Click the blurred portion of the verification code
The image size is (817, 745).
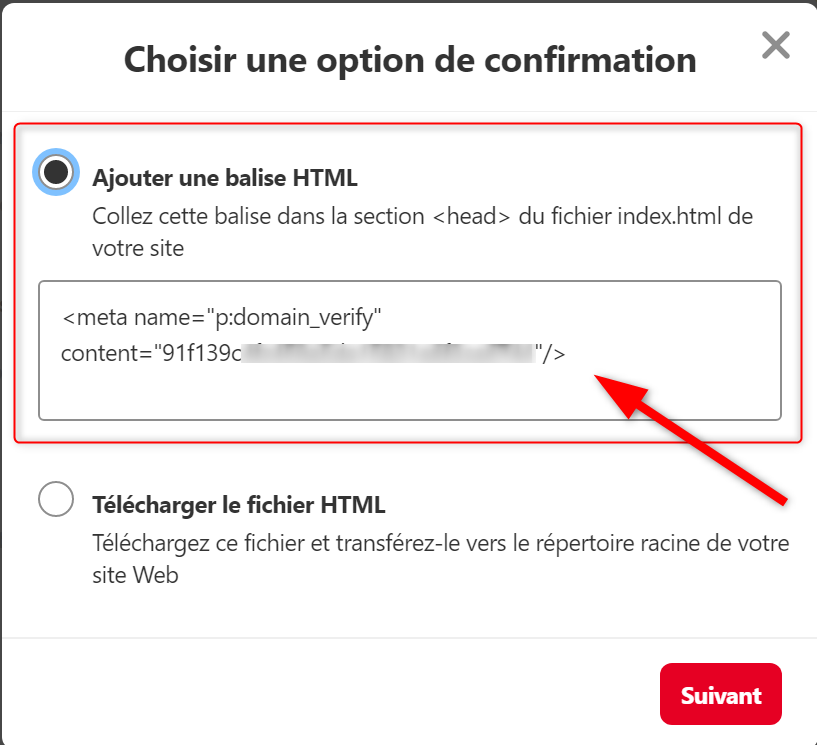tap(389, 353)
